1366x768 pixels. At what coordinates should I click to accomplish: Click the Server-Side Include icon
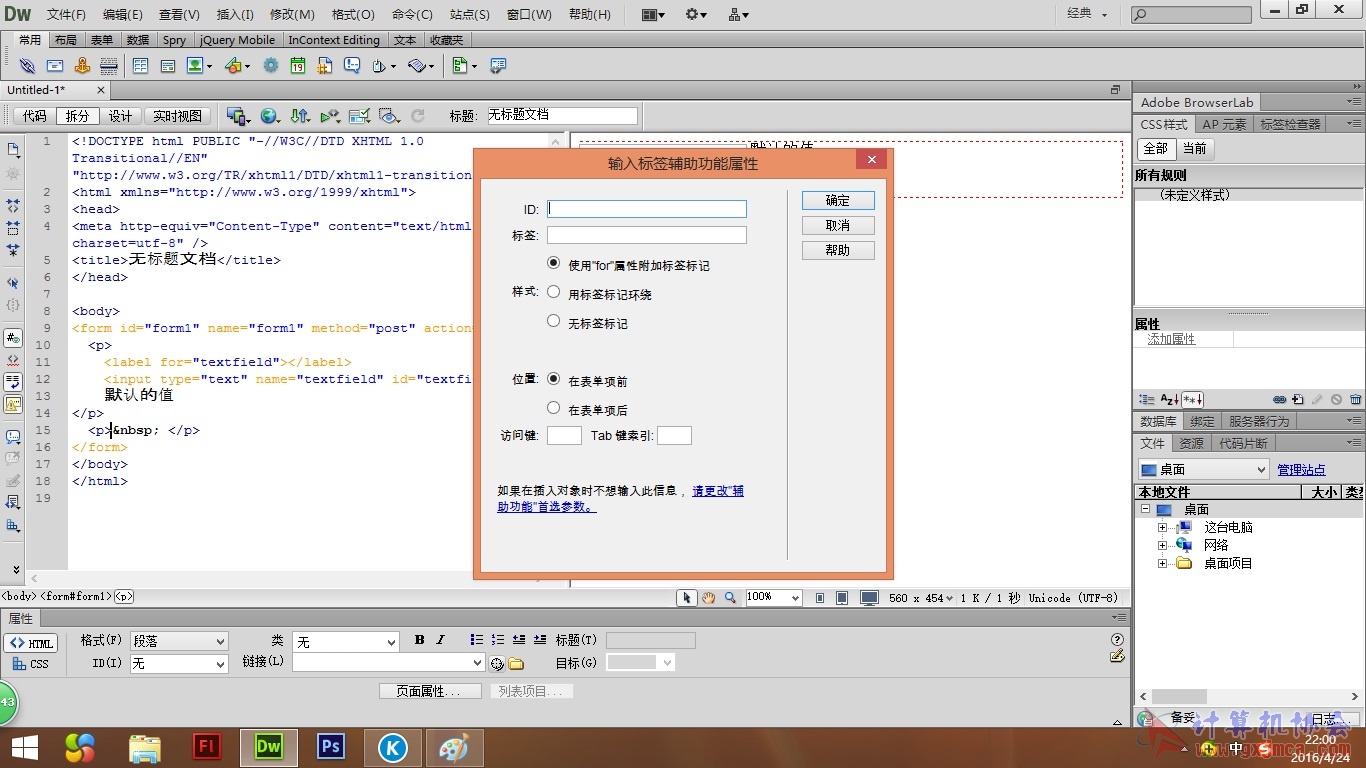[325, 66]
